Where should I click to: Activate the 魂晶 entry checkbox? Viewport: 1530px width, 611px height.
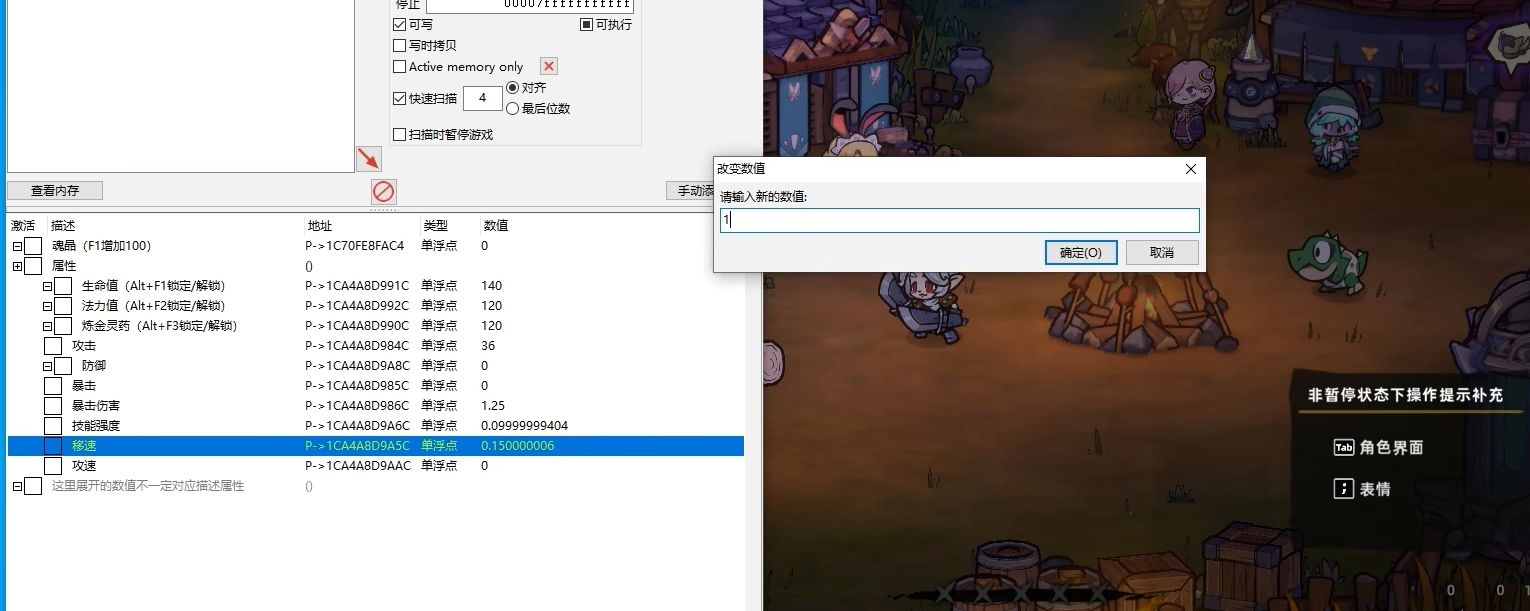pyautogui.click(x=33, y=246)
